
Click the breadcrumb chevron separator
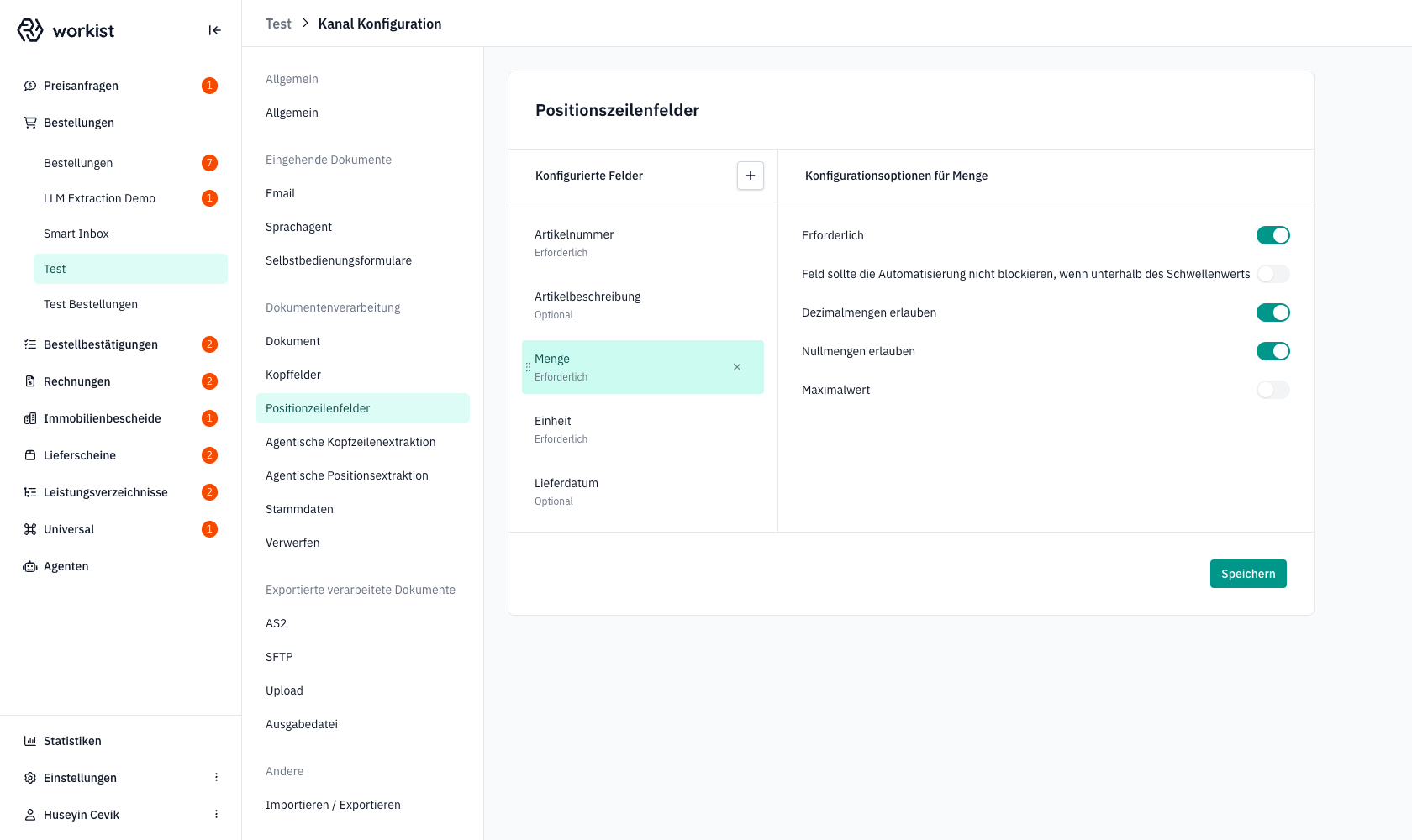(305, 24)
